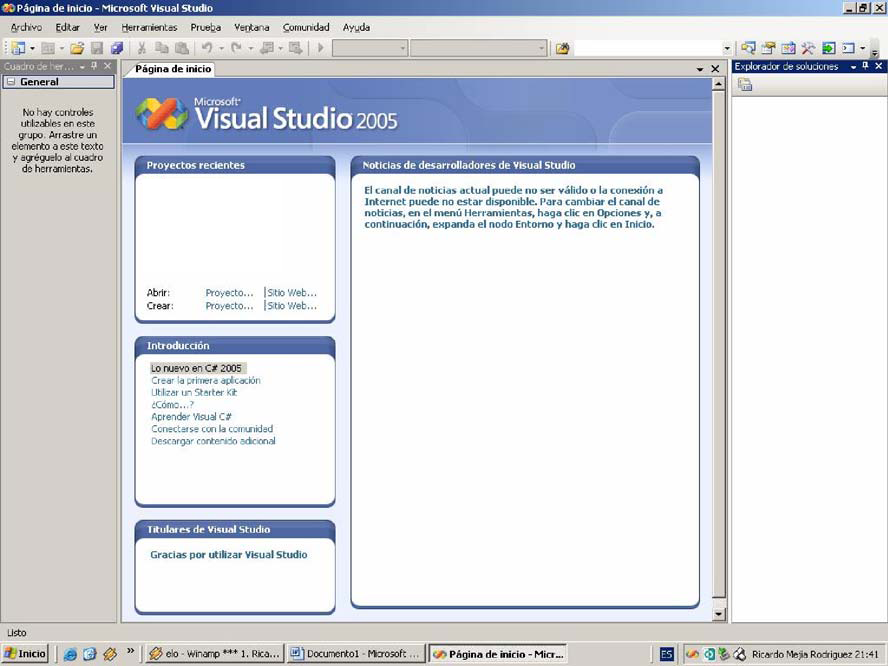The image size is (888, 666).
Task: Click the Solution Explorer Properties icon
Action: pos(745,85)
